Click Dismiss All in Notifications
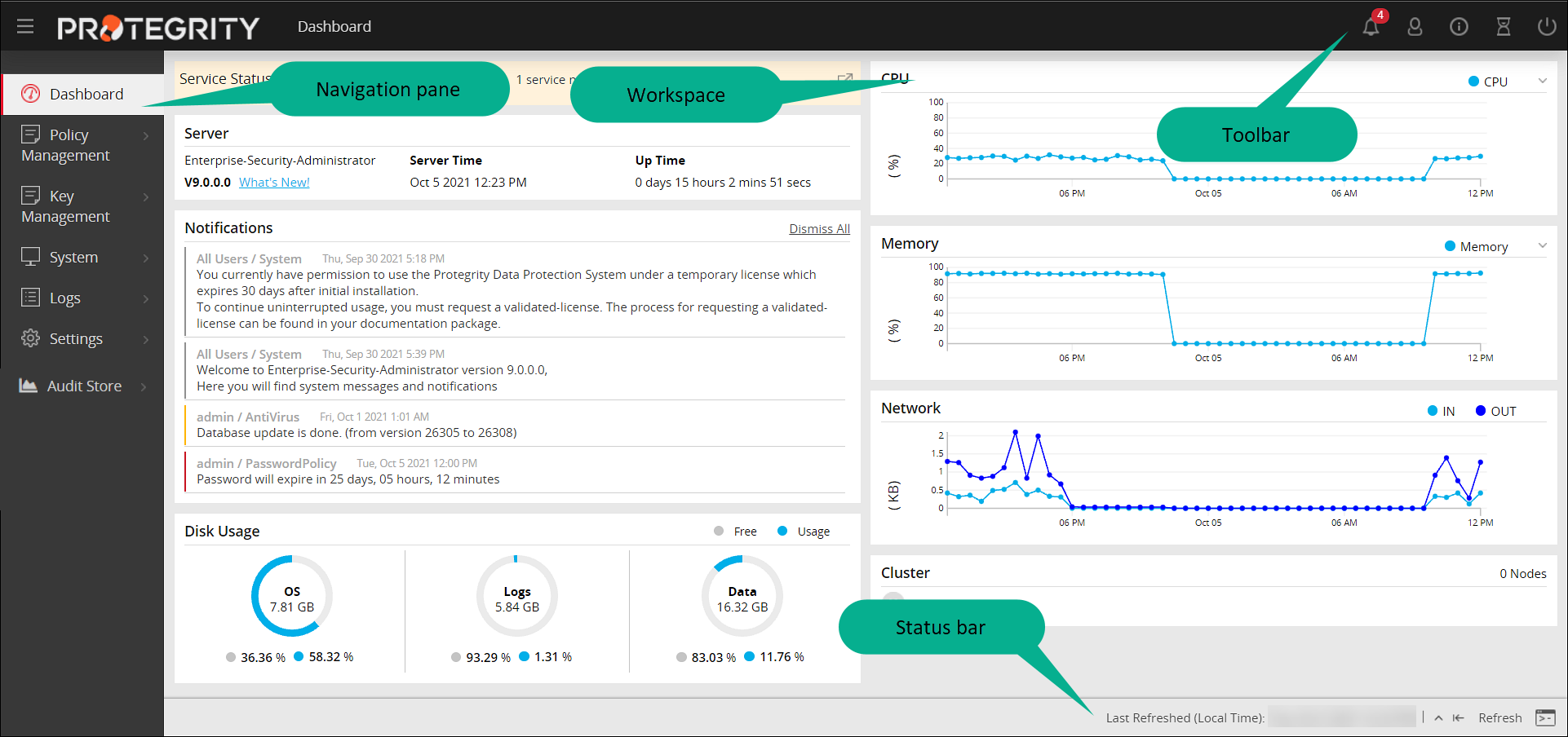Screen dimensions: 1568x737 pyautogui.click(x=819, y=228)
